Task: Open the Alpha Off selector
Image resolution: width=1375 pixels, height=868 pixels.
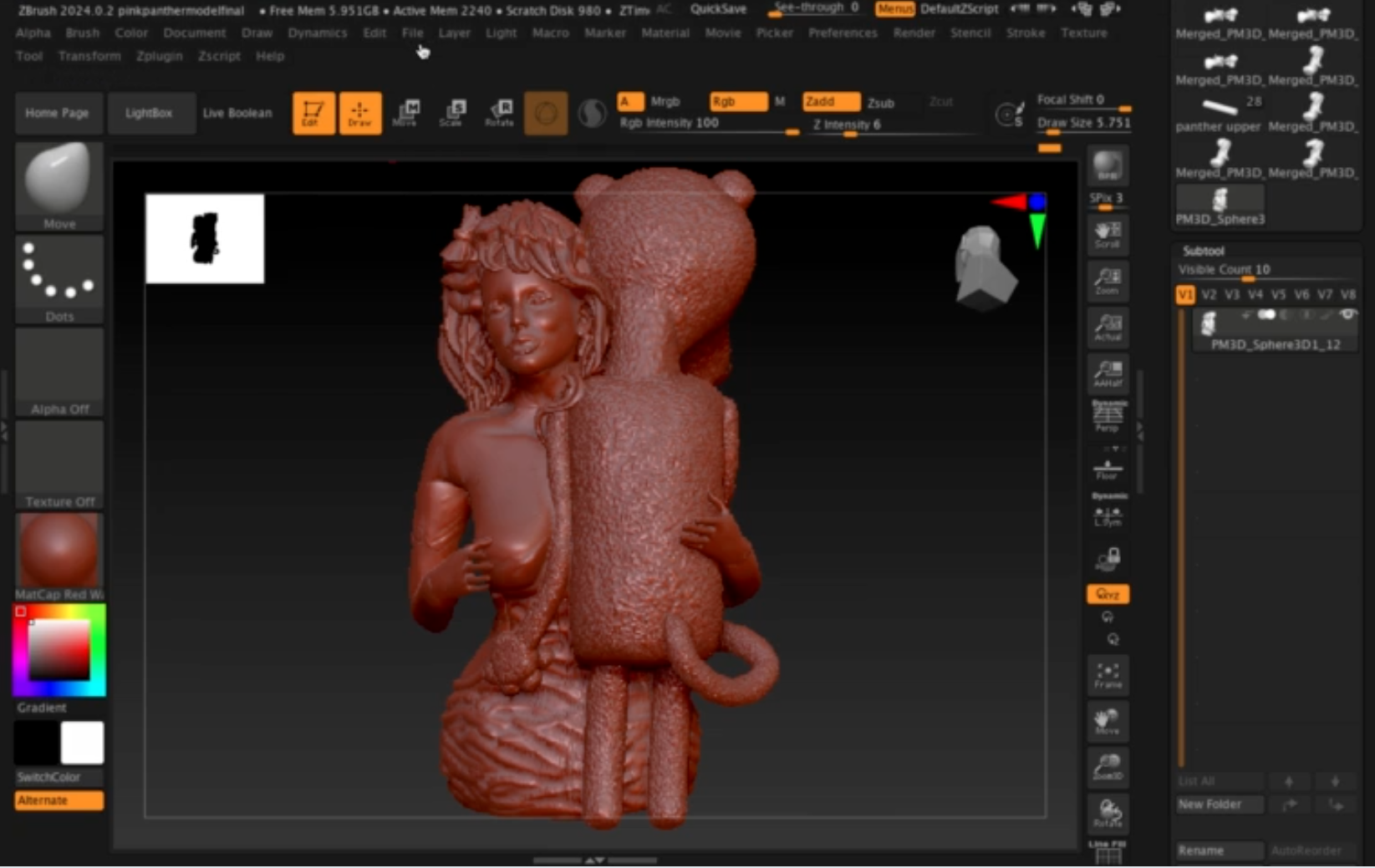Action: click(x=59, y=372)
